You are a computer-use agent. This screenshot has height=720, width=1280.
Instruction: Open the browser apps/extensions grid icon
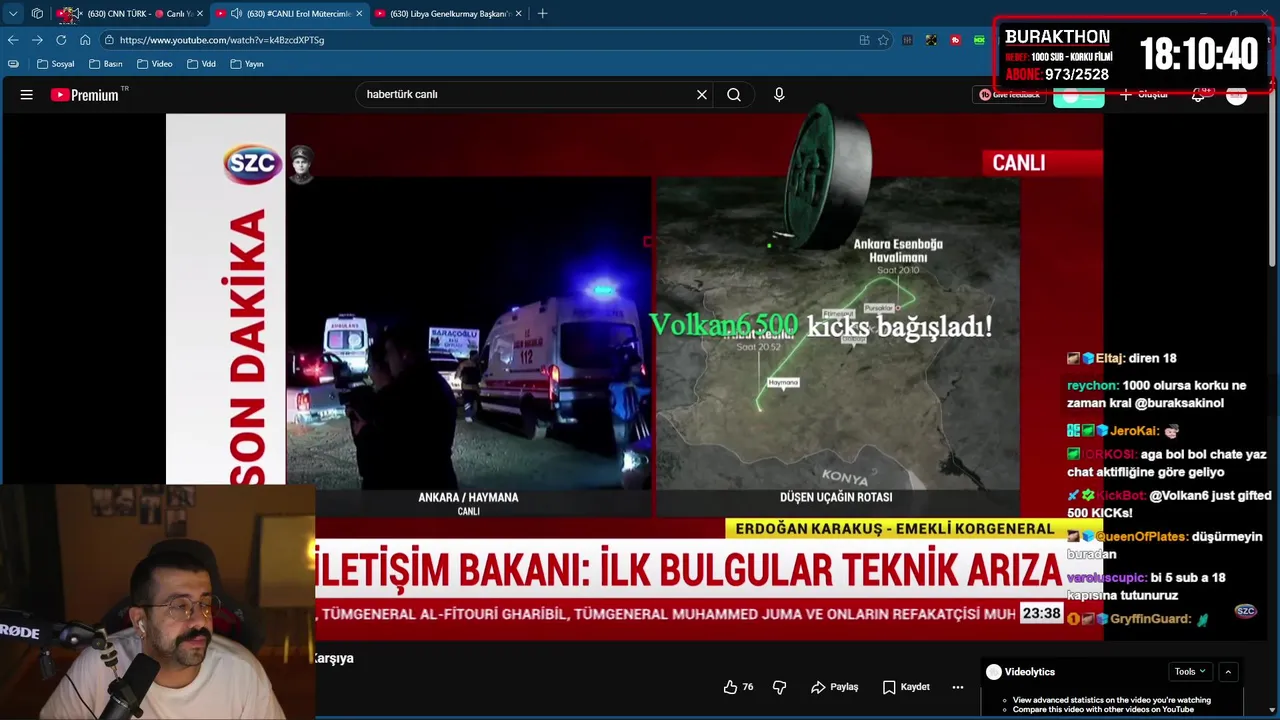coord(864,40)
